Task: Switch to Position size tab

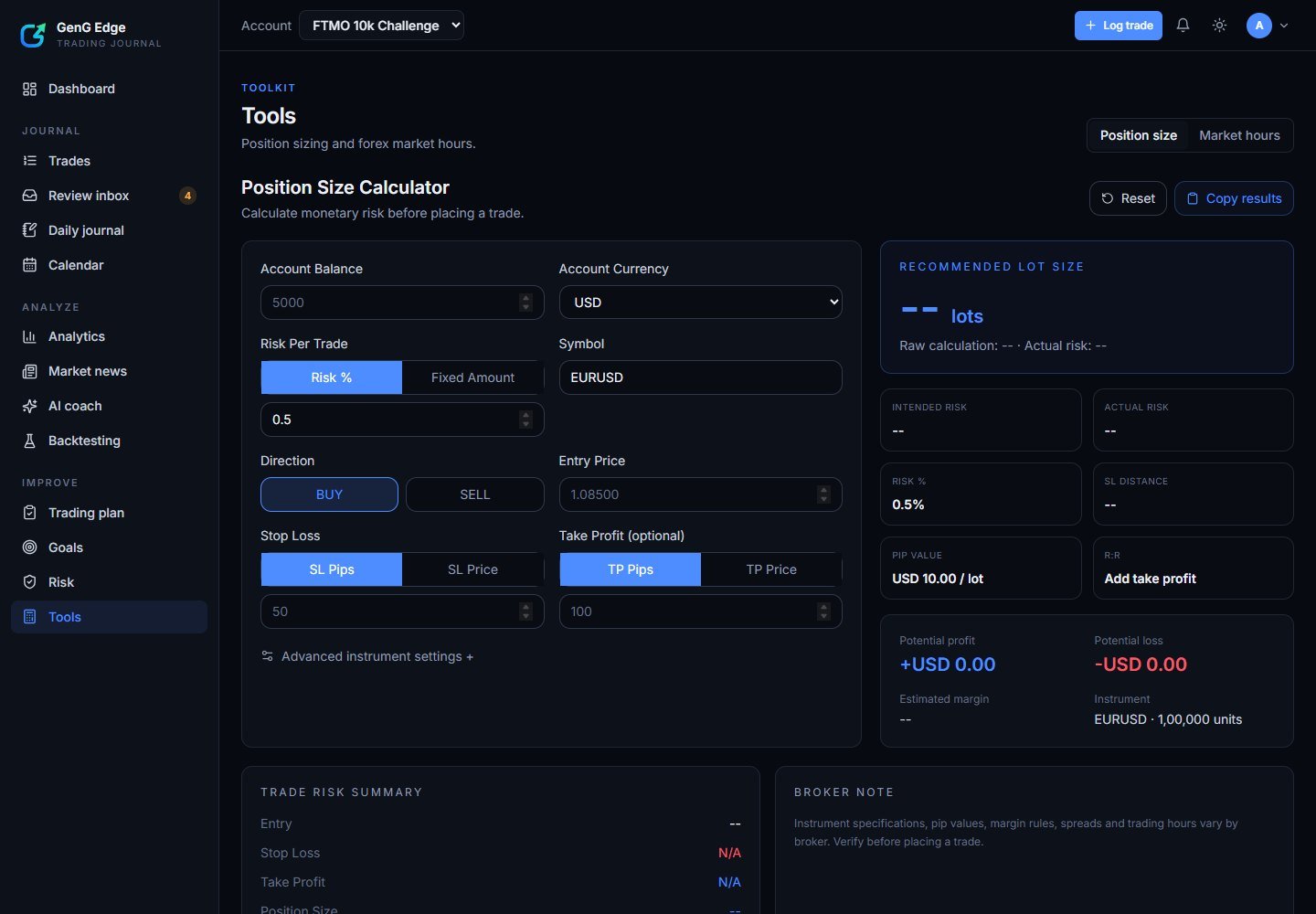Action: click(1138, 135)
